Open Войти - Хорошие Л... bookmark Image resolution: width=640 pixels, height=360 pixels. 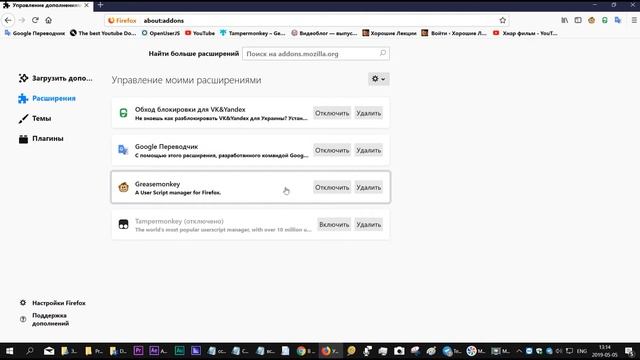coord(454,33)
